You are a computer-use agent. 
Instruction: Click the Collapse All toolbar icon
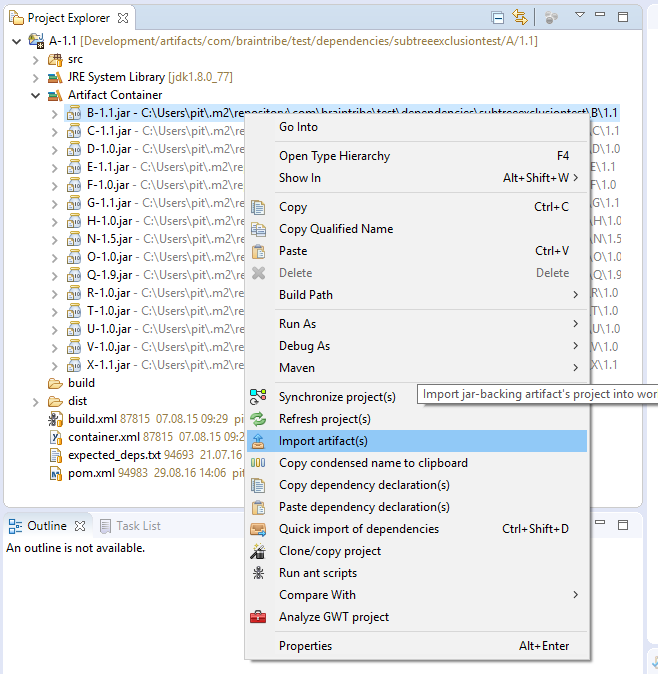498,18
